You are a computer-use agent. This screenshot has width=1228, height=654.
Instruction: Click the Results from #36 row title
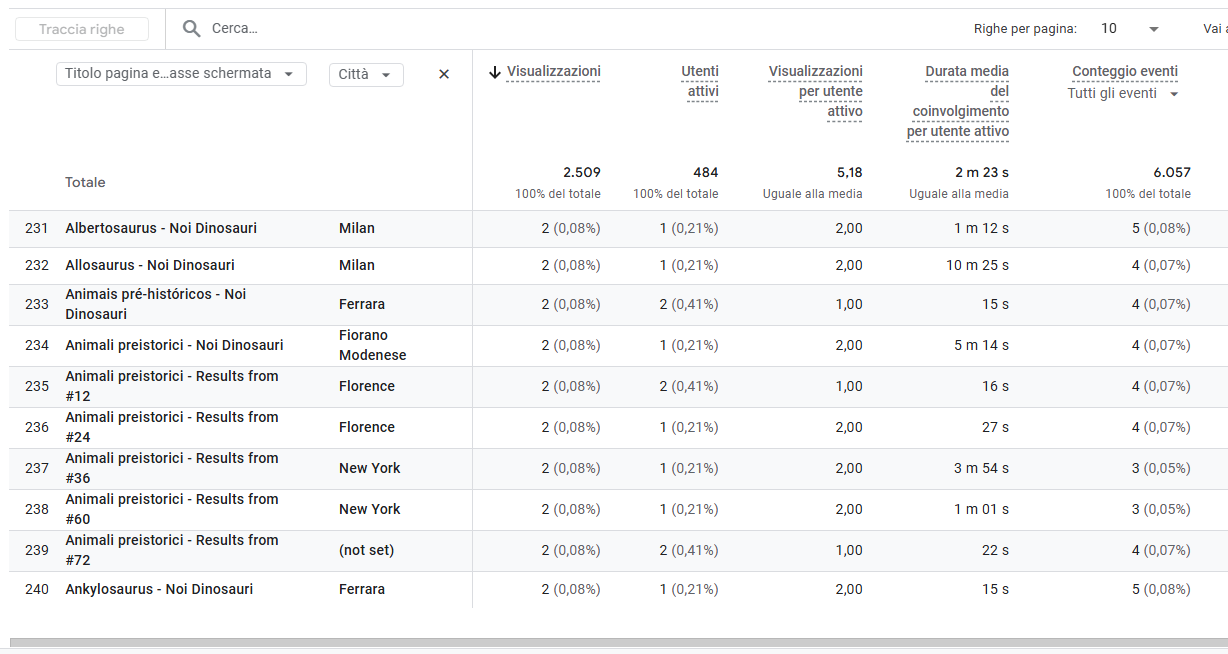(x=172, y=468)
